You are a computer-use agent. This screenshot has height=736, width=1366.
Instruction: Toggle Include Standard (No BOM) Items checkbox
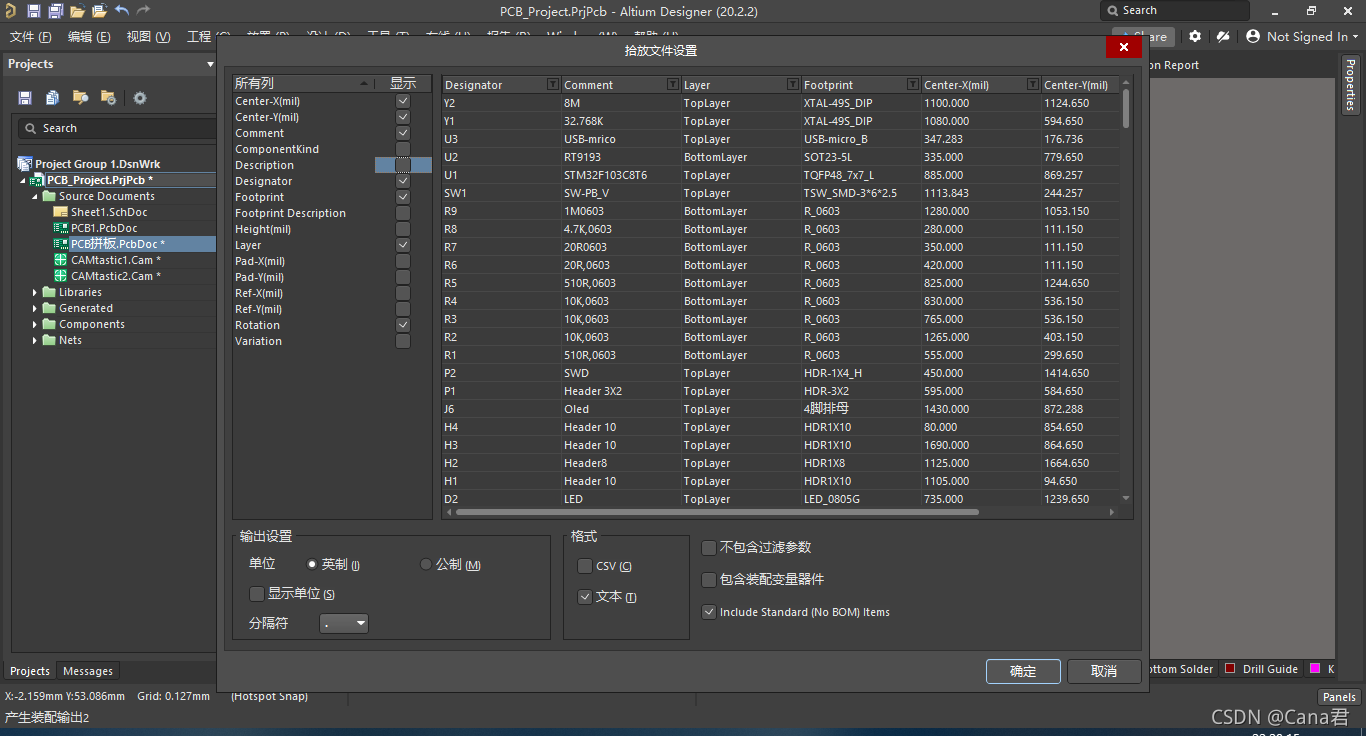click(x=709, y=612)
